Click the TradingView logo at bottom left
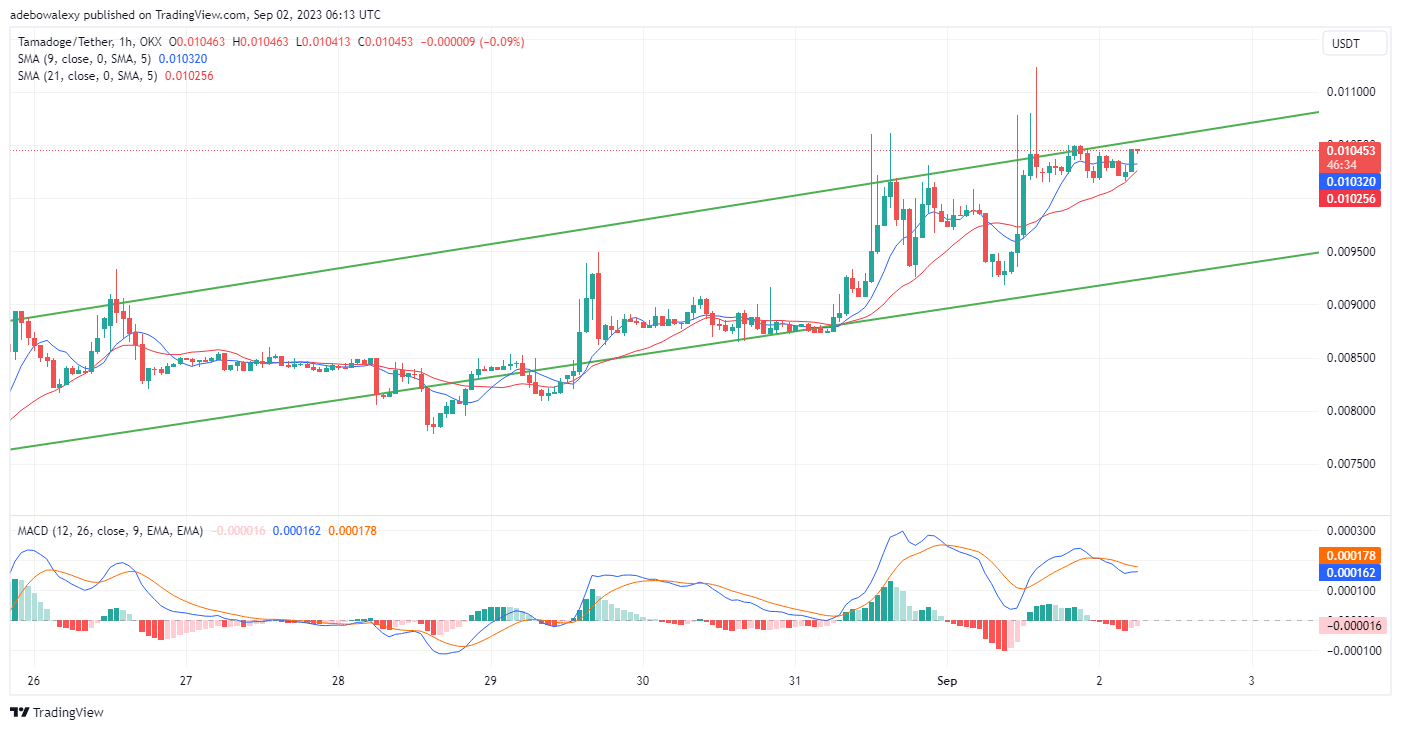Image resolution: width=1401 pixels, height=730 pixels. (56, 712)
